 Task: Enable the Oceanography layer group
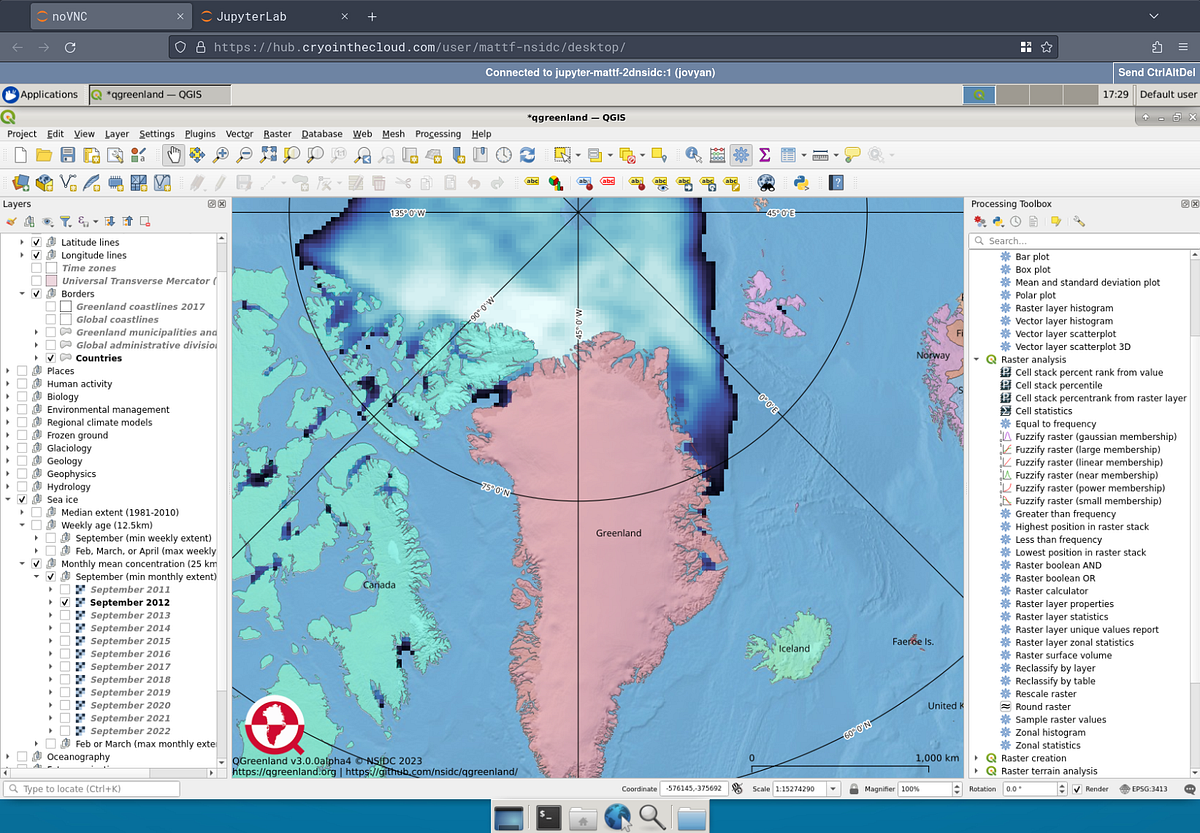22,757
